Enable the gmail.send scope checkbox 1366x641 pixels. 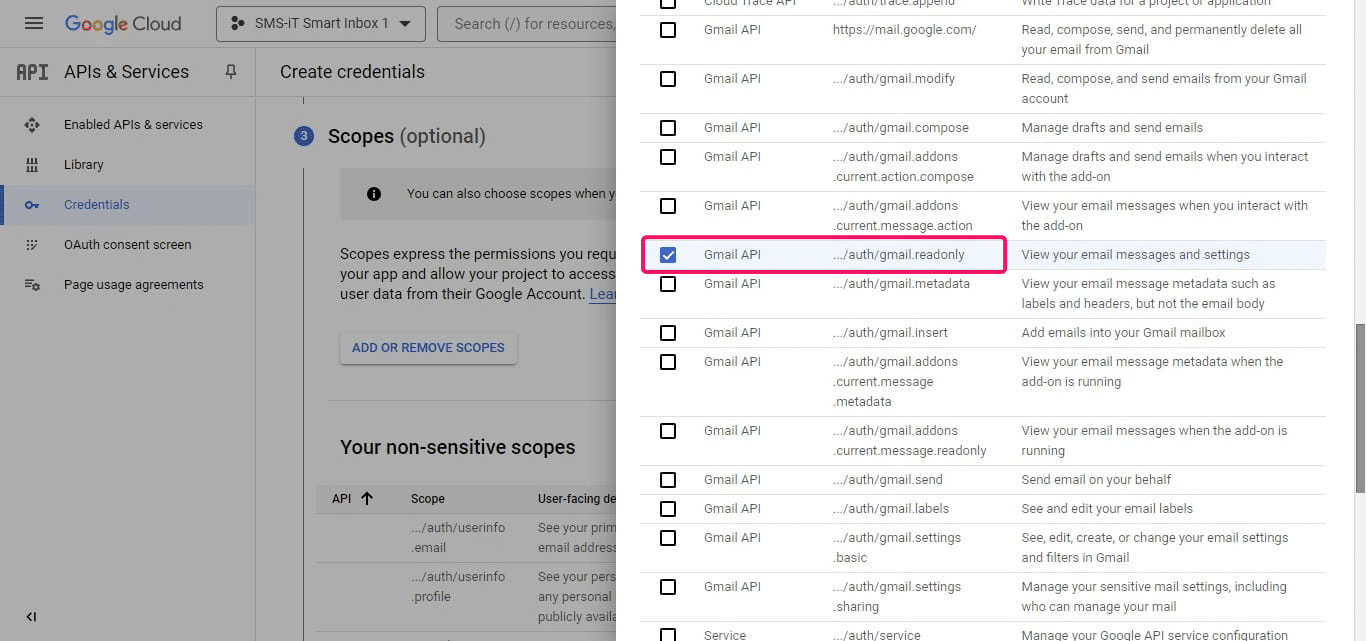(667, 479)
